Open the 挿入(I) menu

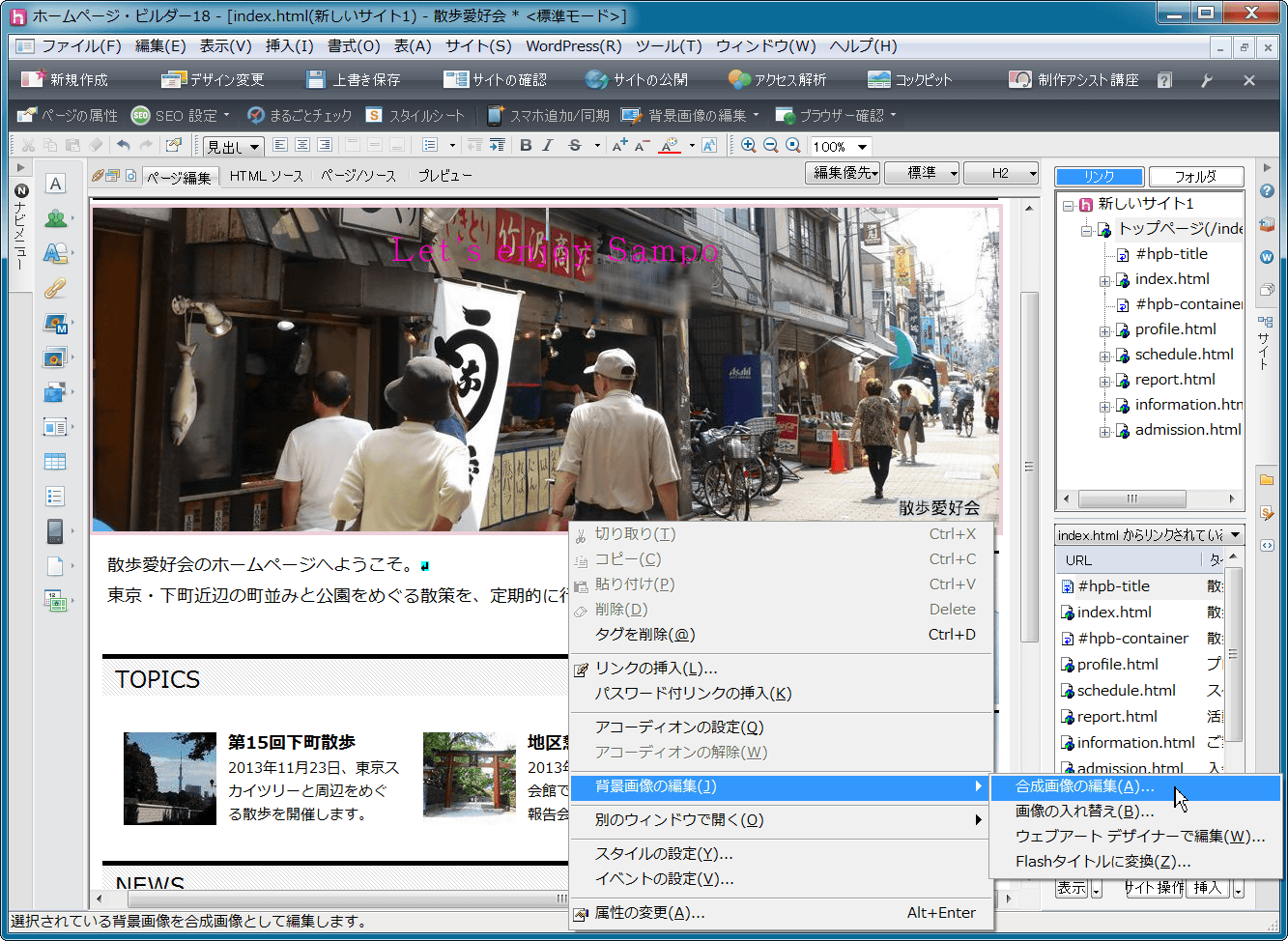pos(290,45)
